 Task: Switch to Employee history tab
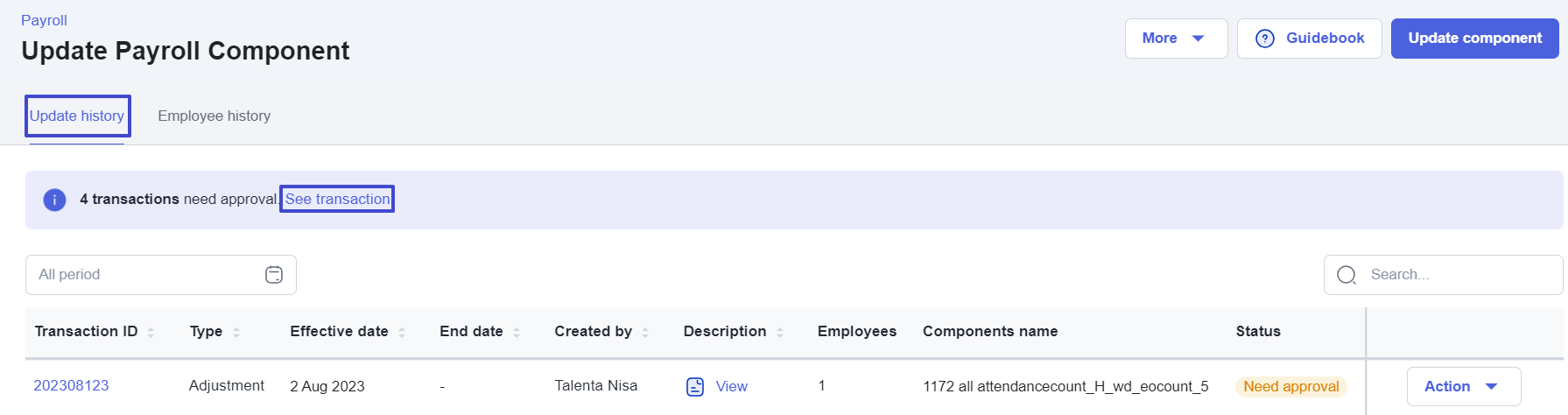(214, 116)
